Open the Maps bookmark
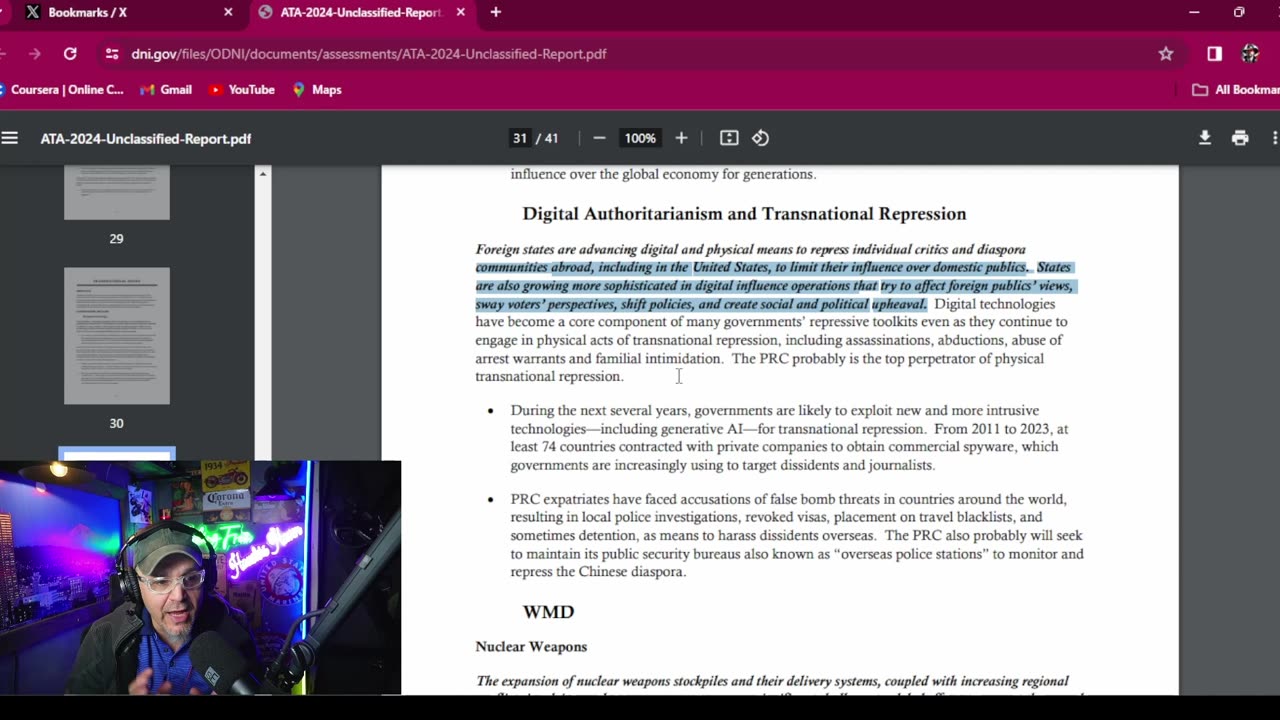Viewport: 1280px width, 720px height. coord(317,90)
